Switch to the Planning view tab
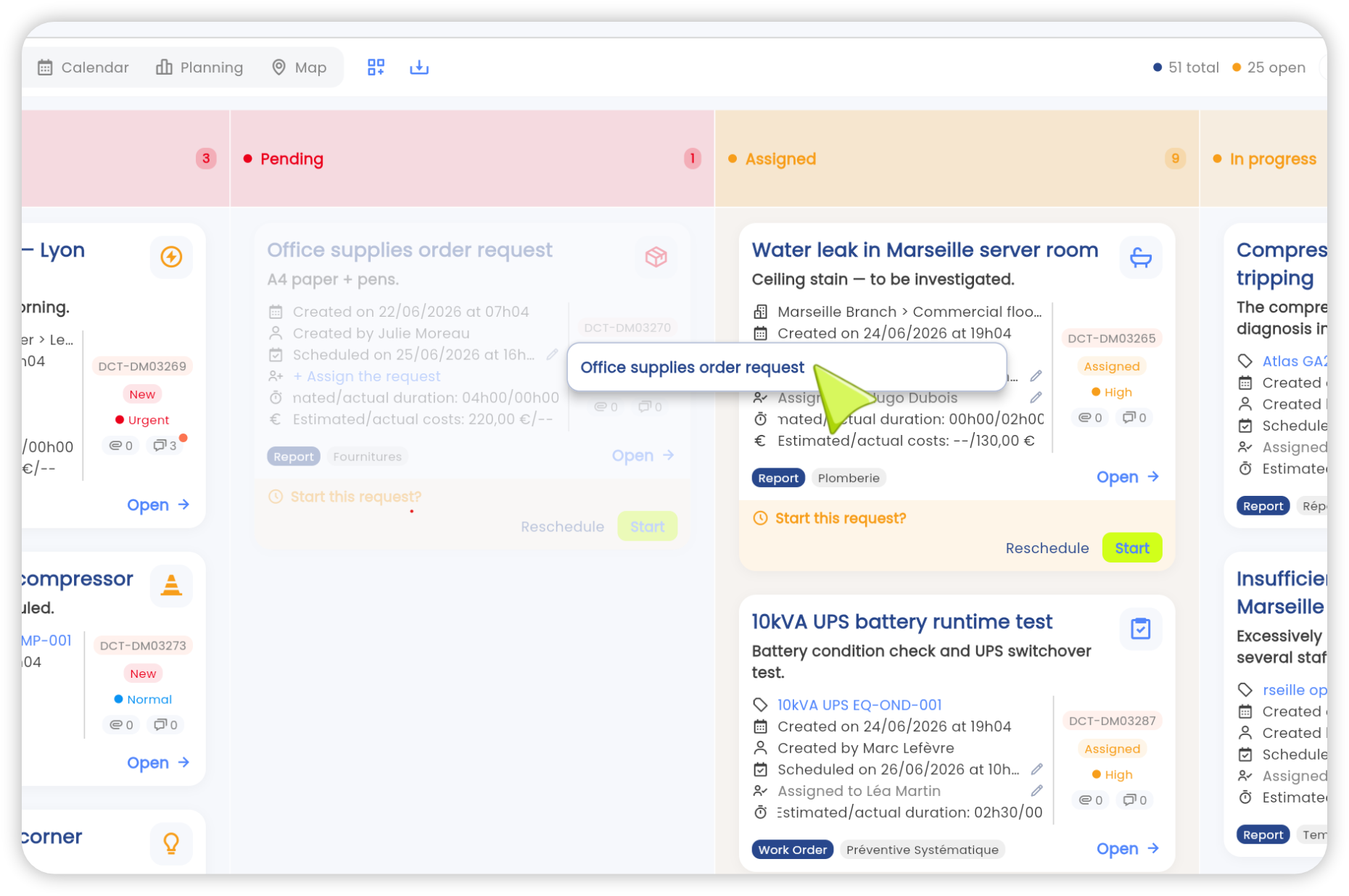 [x=199, y=67]
